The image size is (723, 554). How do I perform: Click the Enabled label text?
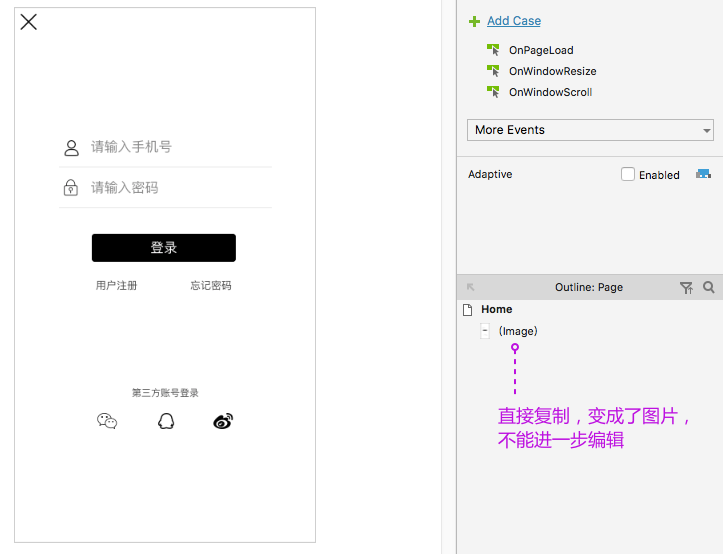tap(659, 175)
